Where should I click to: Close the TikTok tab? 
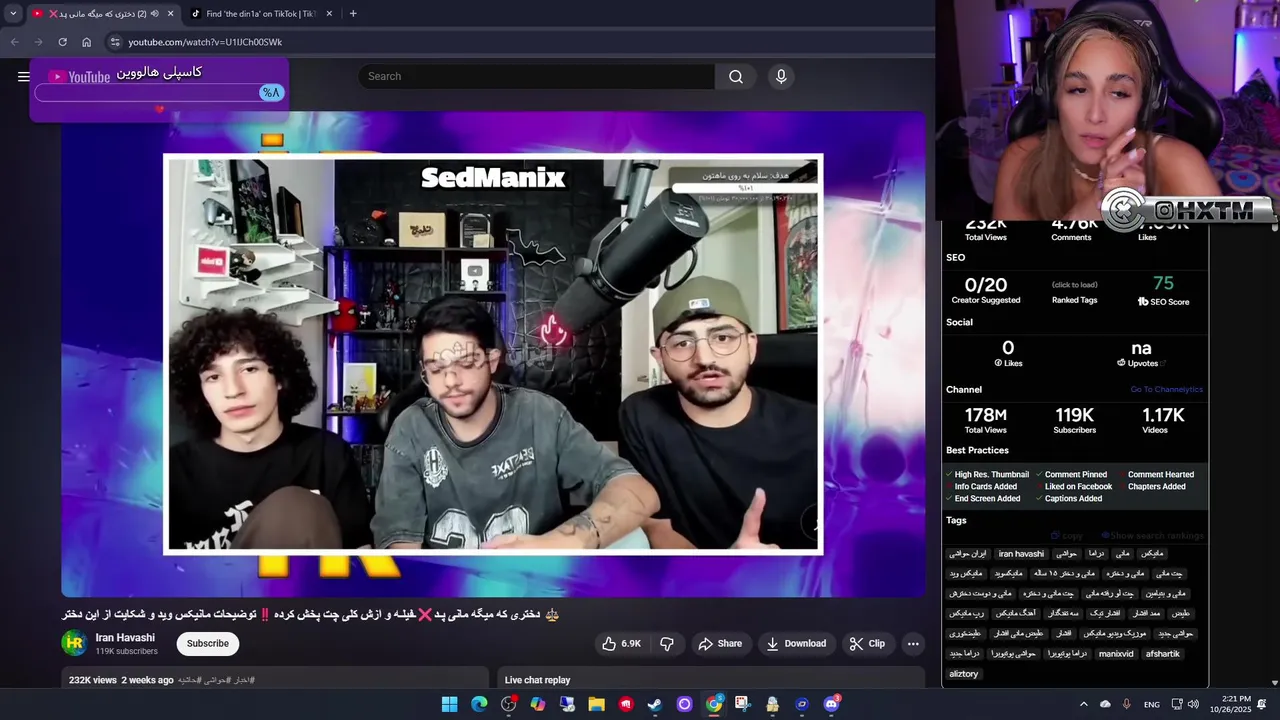click(x=329, y=14)
